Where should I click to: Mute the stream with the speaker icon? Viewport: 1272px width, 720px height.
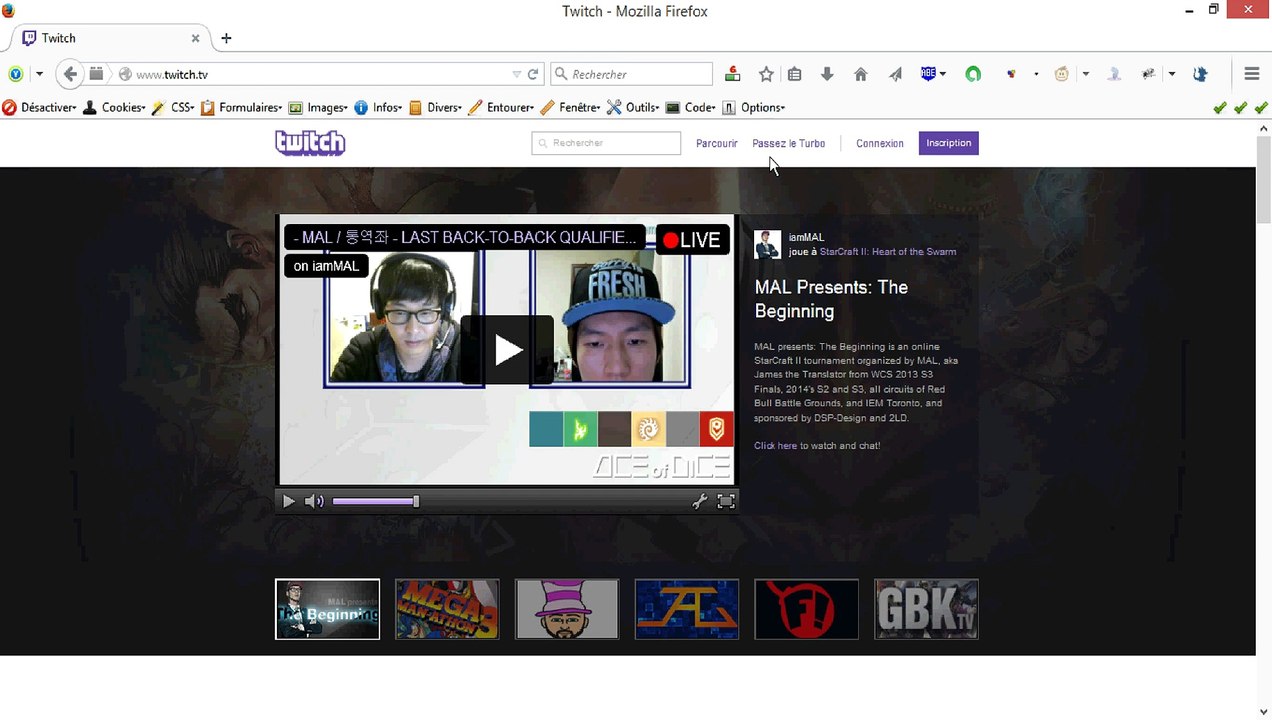314,501
